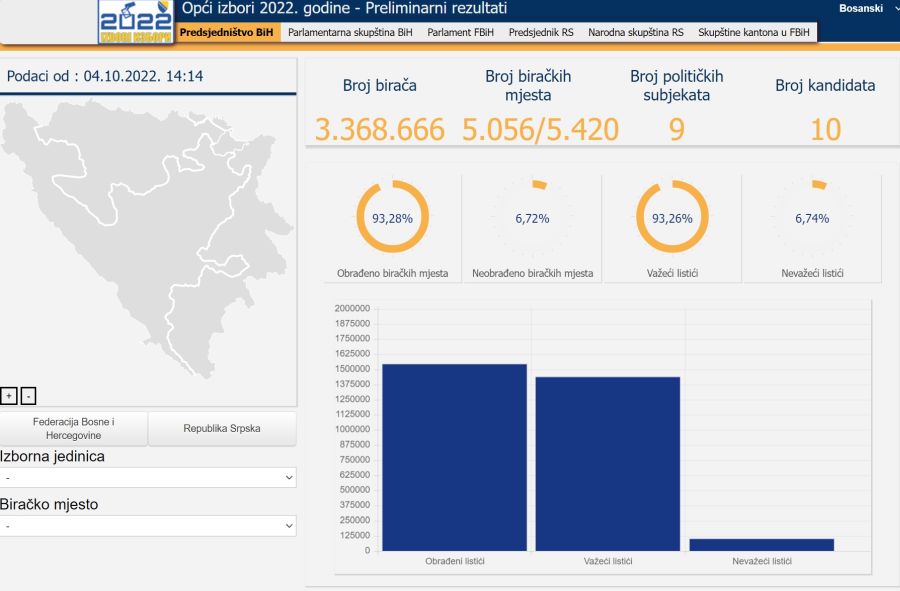Click the Nevažeći listići 6,74% gauge
Image resolution: width=900 pixels, height=591 pixels.
point(812,218)
